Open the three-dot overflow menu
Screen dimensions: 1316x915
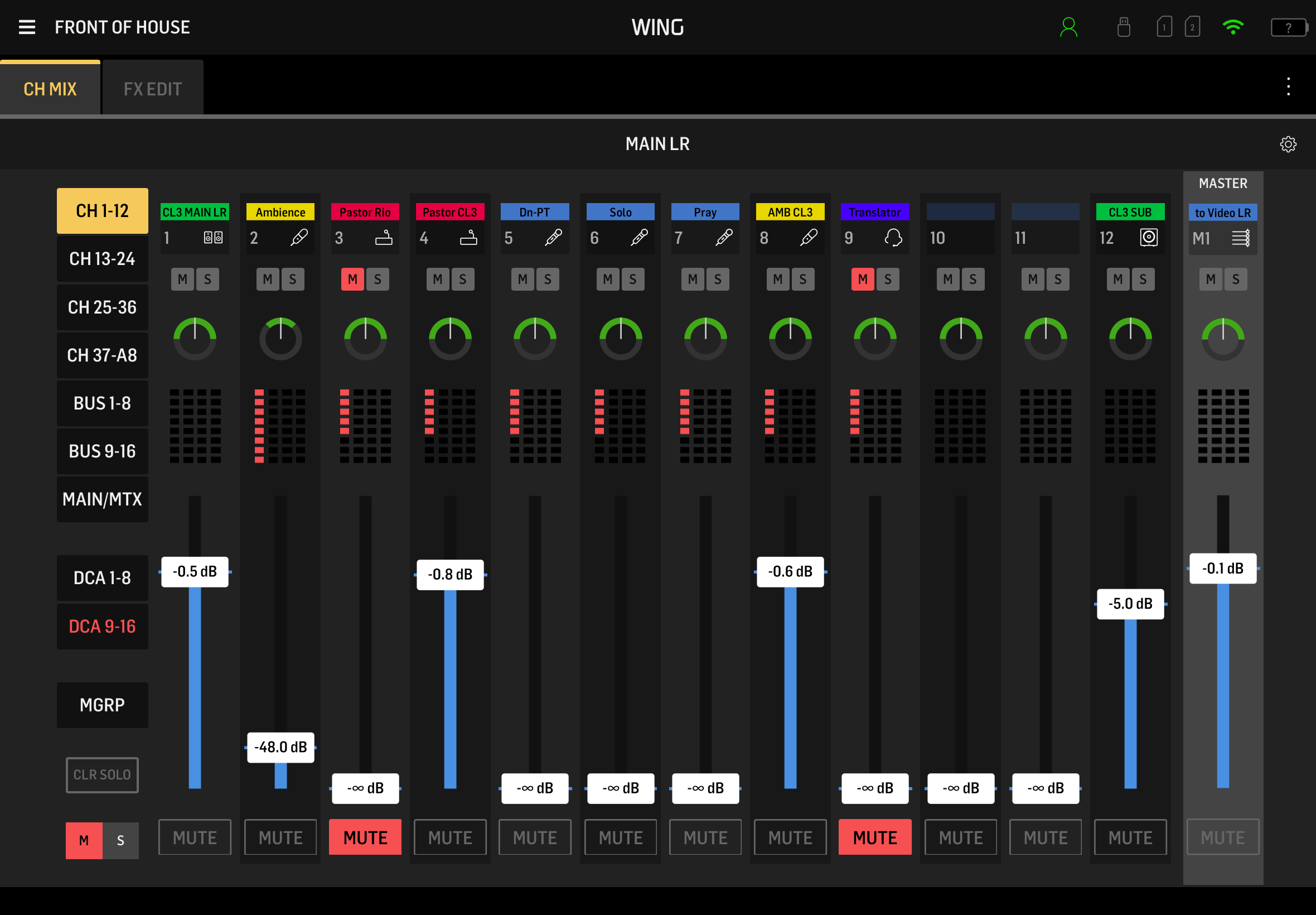point(1288,86)
